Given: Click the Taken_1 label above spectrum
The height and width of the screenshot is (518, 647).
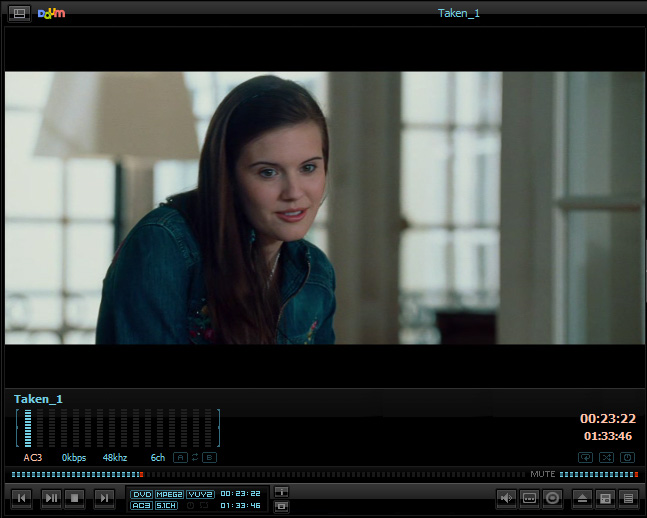Looking at the screenshot, I should pyautogui.click(x=38, y=399).
